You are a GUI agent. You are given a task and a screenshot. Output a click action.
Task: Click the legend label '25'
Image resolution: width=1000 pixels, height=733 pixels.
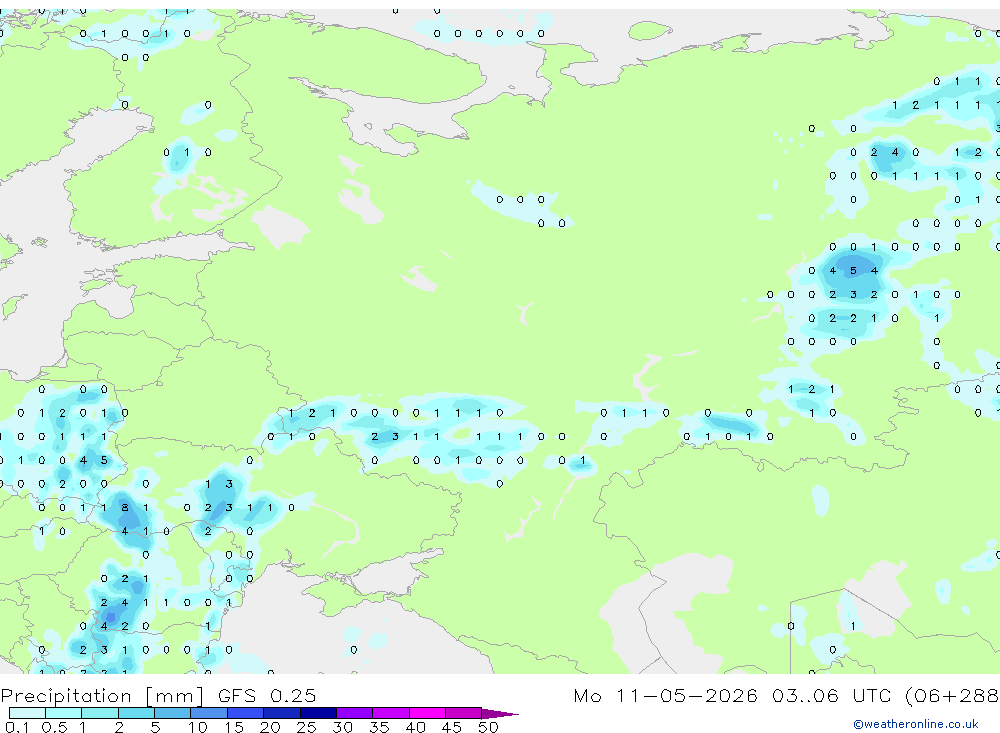(x=306, y=727)
